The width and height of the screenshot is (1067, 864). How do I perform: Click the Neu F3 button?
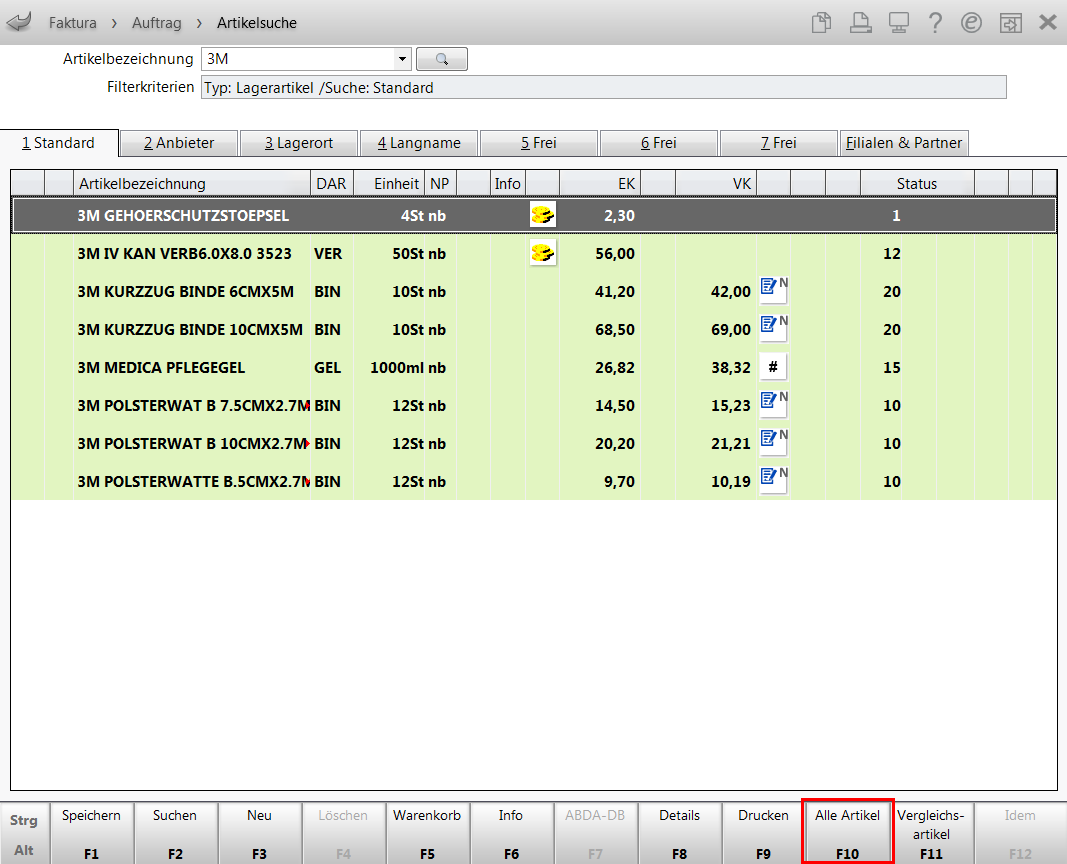[x=259, y=834]
